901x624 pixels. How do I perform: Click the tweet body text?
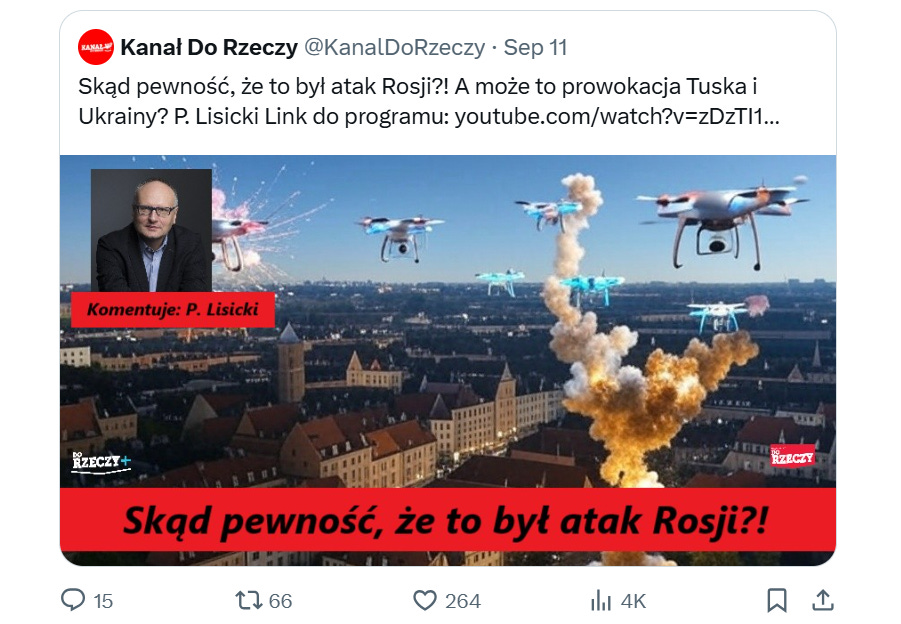pyautogui.click(x=429, y=102)
